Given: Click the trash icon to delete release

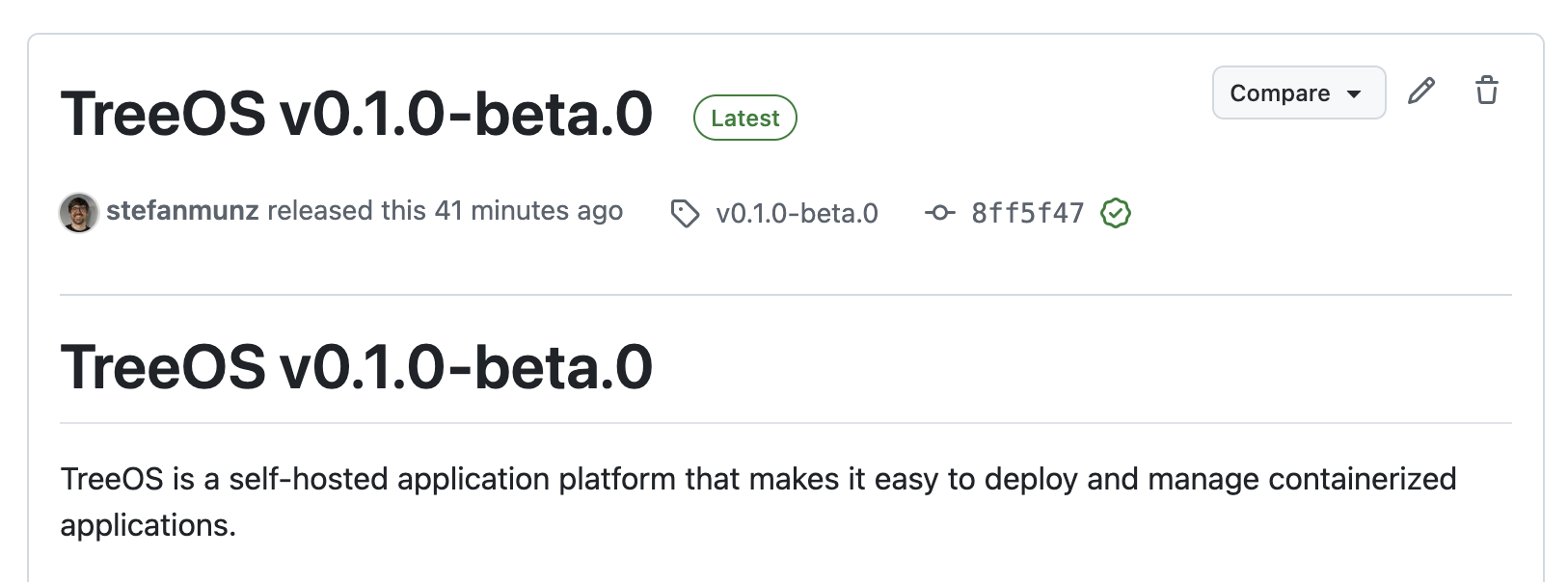Looking at the screenshot, I should (1486, 91).
